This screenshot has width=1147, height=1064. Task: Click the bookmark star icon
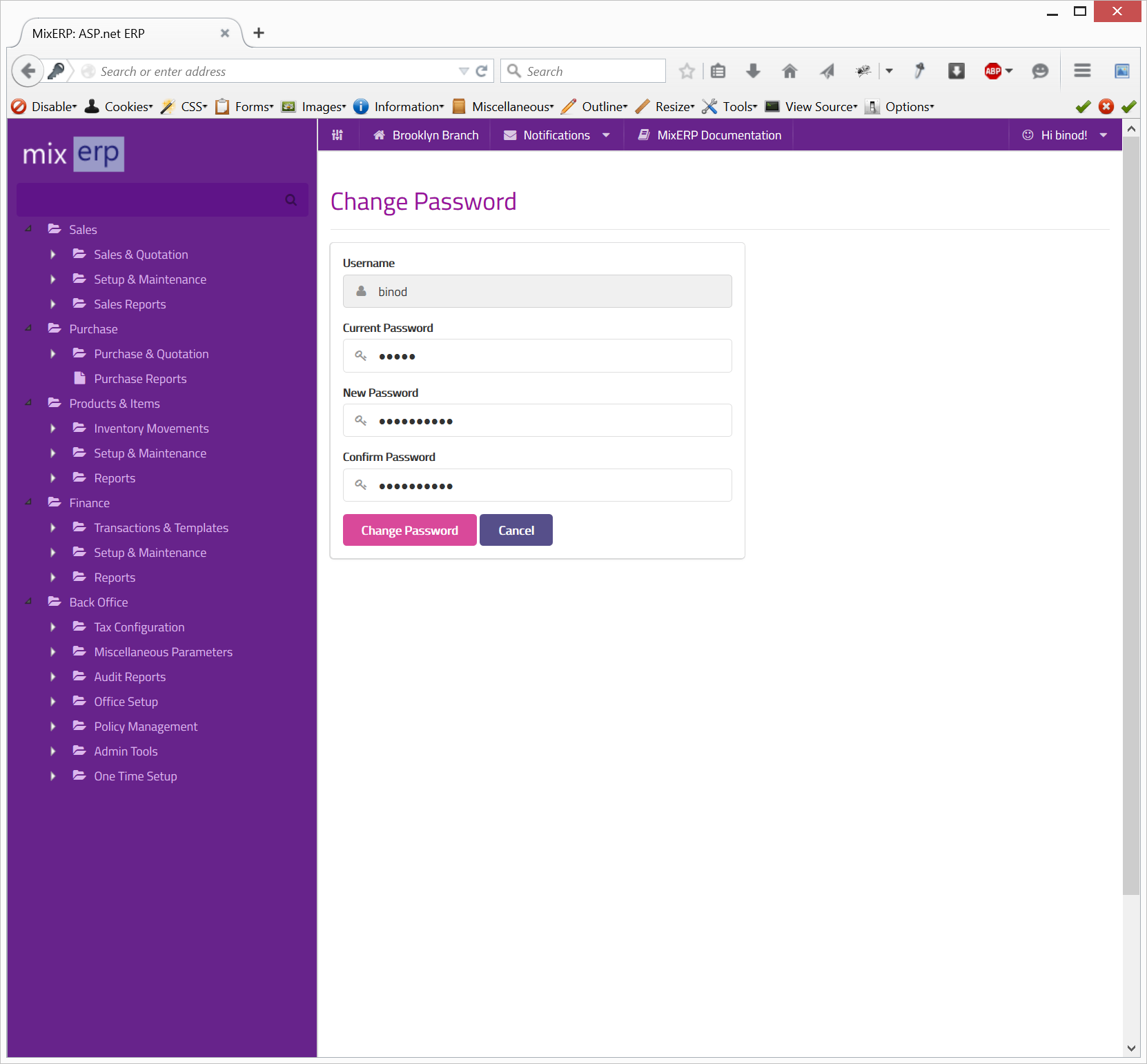(x=687, y=71)
